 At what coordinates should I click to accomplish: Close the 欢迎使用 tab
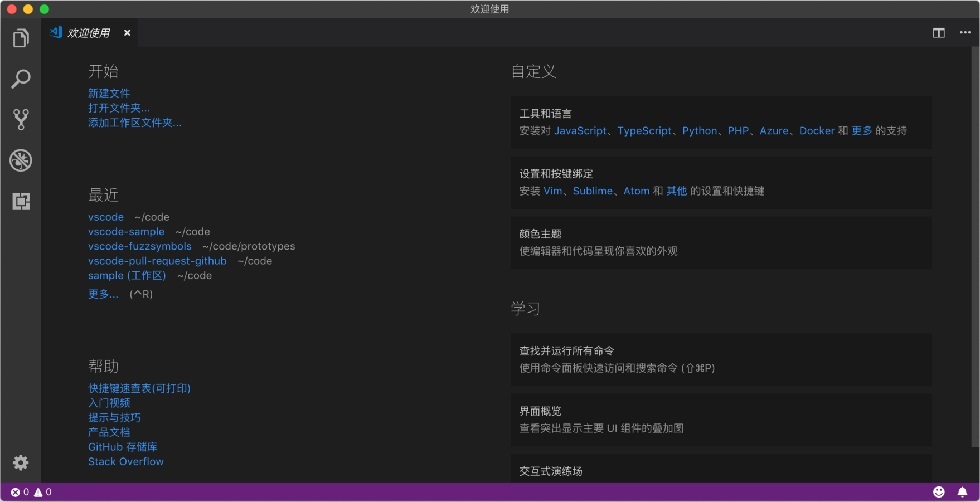click(x=127, y=33)
